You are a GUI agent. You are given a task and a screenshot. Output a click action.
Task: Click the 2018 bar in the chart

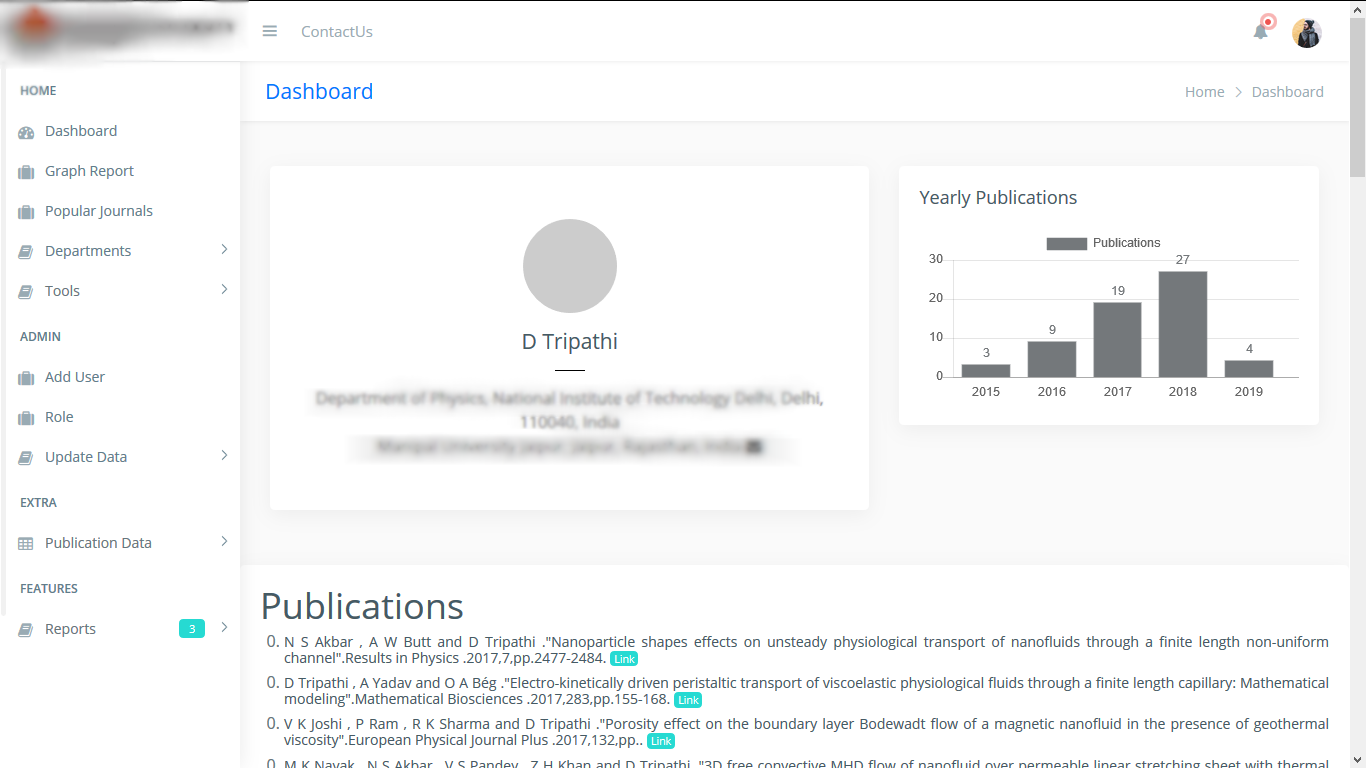tap(1182, 324)
